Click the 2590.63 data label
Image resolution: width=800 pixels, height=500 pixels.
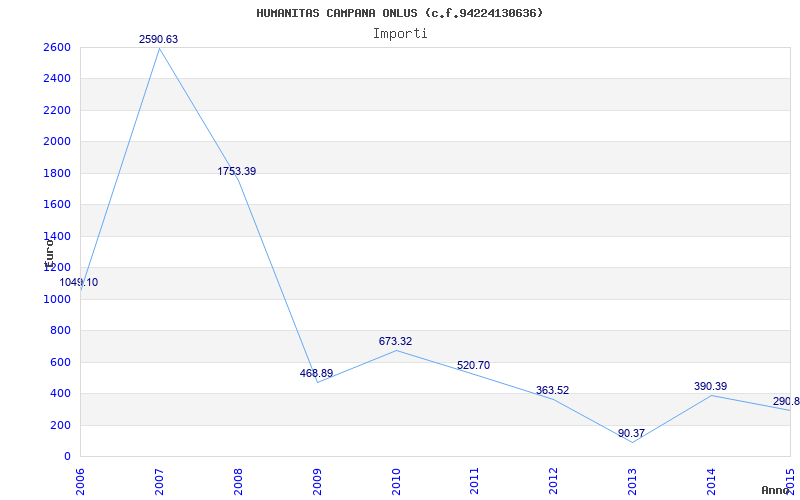click(x=159, y=39)
